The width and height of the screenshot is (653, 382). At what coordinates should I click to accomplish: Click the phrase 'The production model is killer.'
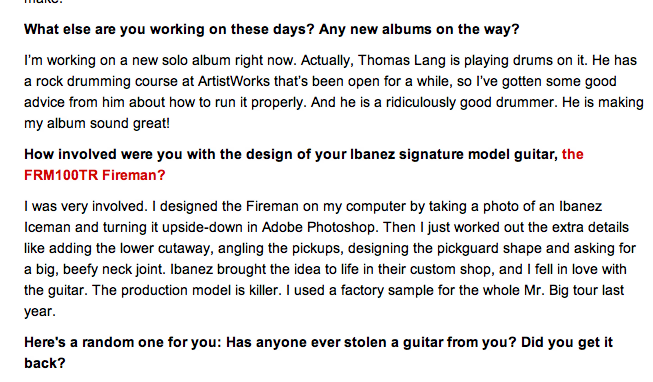(x=187, y=290)
